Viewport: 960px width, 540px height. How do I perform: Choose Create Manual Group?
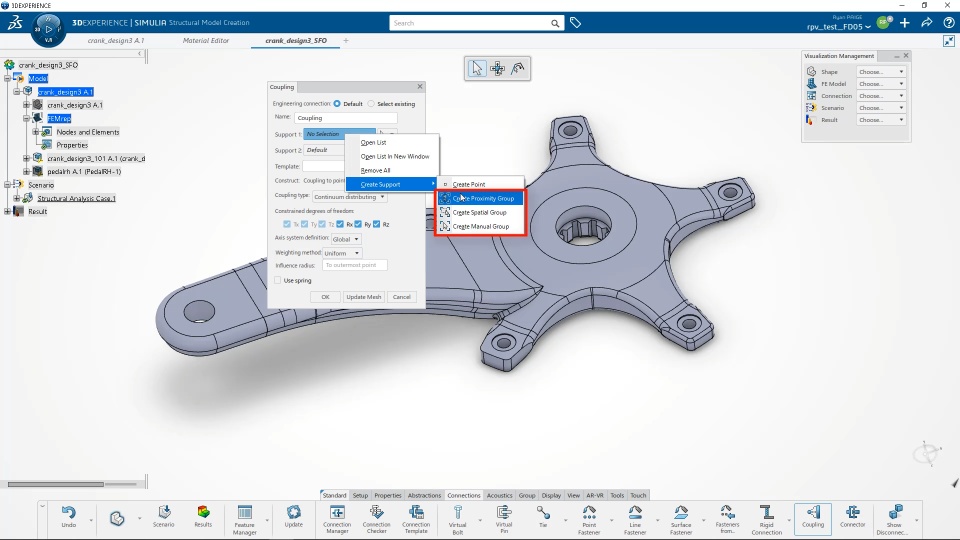click(x=480, y=227)
